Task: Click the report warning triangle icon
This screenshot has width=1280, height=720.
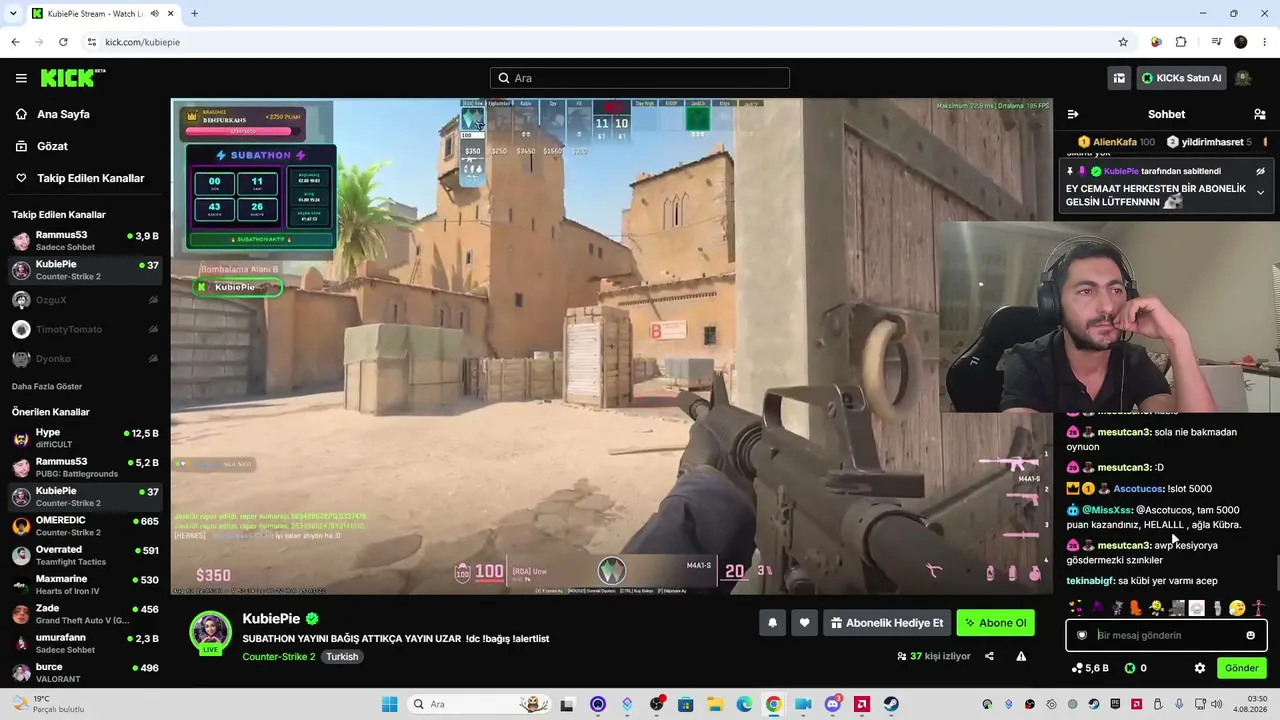Action: [x=1021, y=656]
